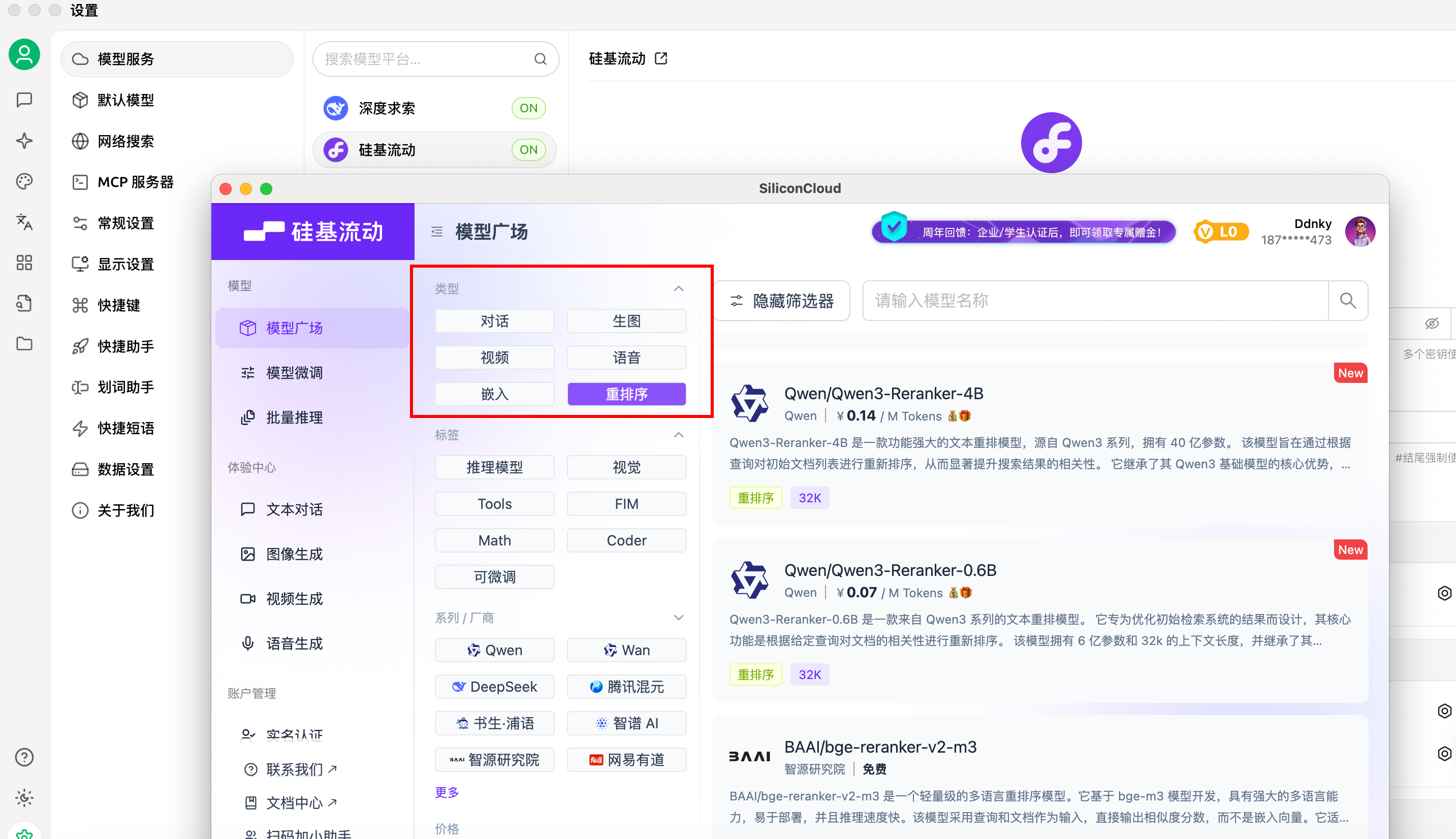Open the files folder icon in left rail
The height and width of the screenshot is (839, 1456).
click(x=24, y=344)
